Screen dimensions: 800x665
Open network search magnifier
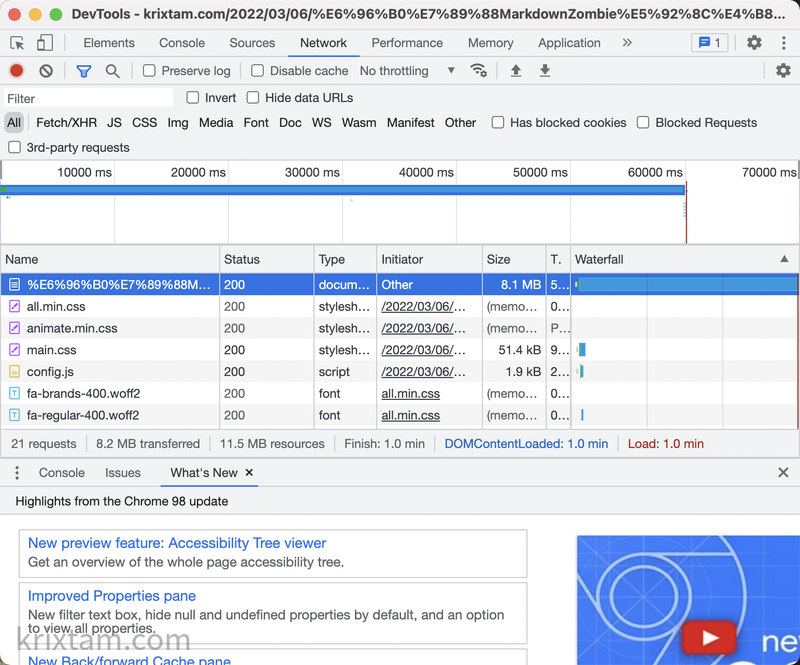[x=112, y=71]
